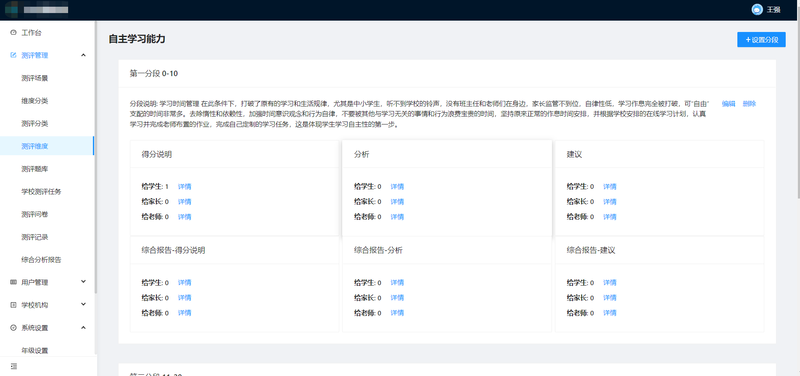Open 给家长 详情 under 综合报告-得分说明
Screen dimensions: 800x376
pyautogui.click(x=184, y=298)
